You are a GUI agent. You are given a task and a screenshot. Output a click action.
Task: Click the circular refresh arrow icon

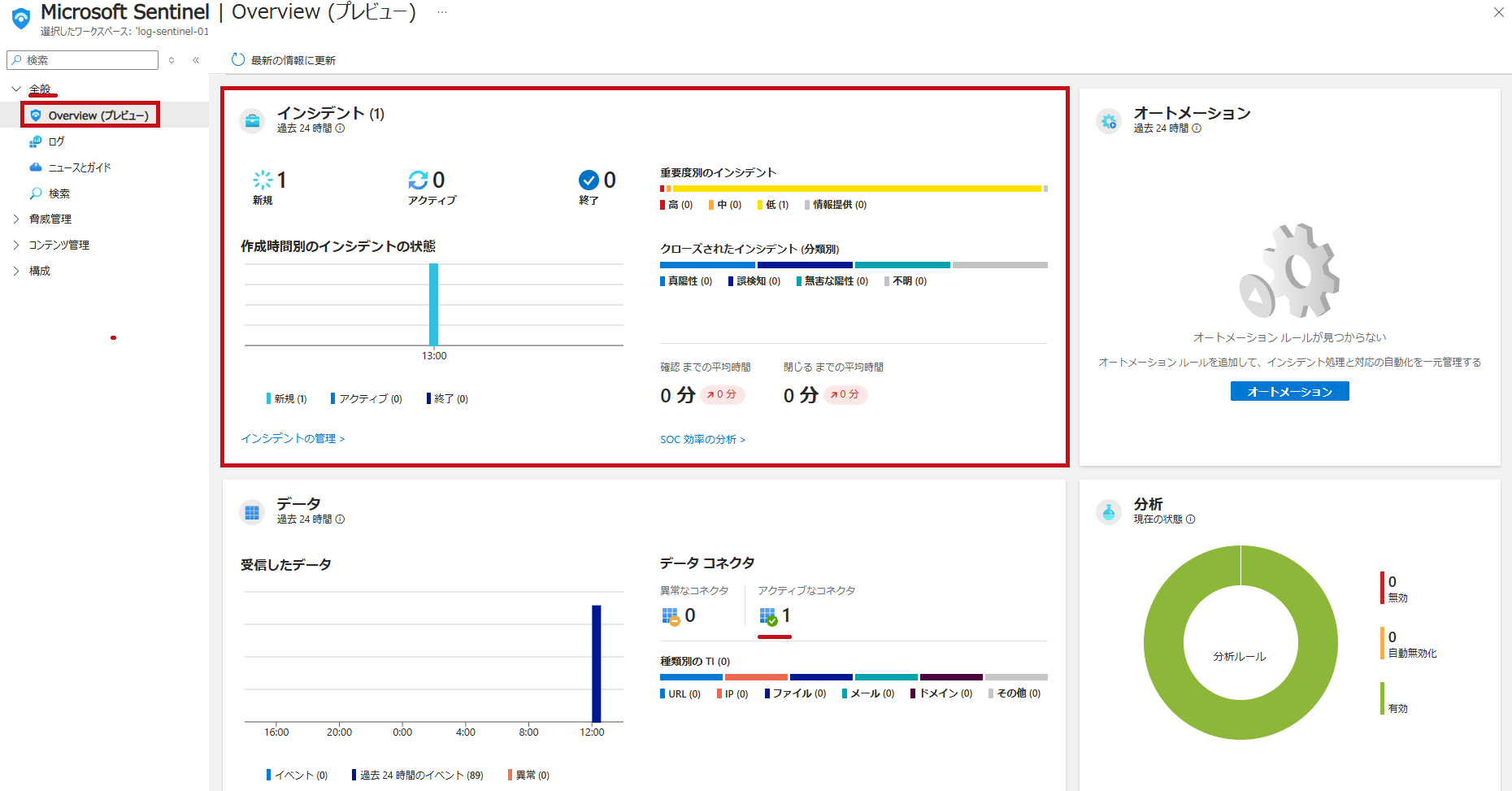pos(238,59)
